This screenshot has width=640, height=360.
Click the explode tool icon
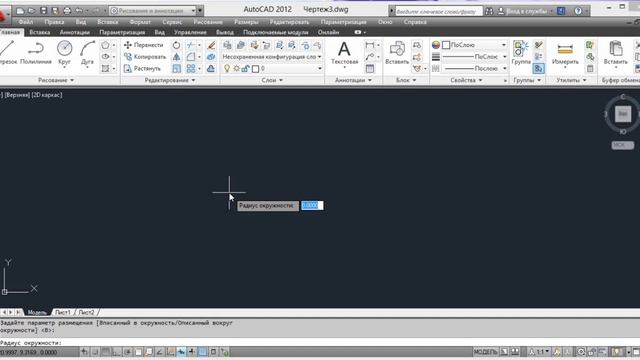[211, 57]
